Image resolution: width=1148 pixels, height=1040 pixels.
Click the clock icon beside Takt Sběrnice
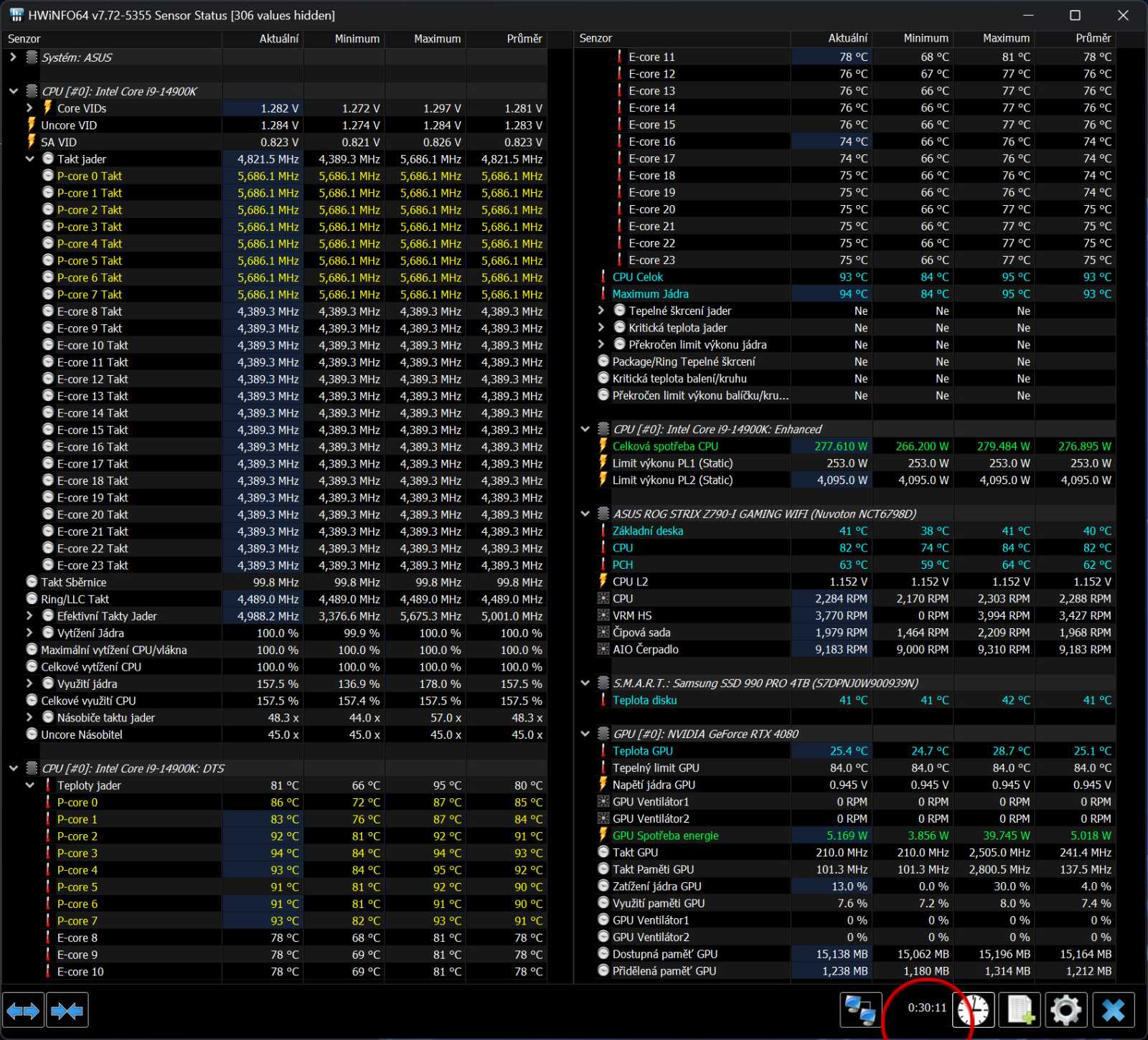tap(32, 582)
